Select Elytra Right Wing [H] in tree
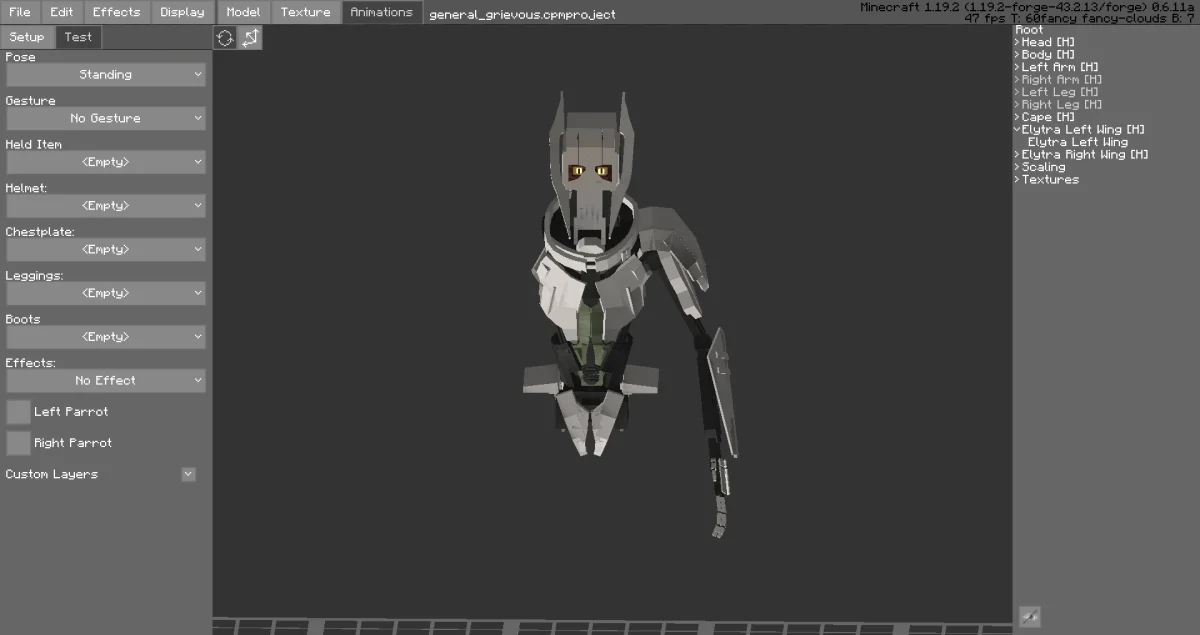The height and width of the screenshot is (635, 1200). pyautogui.click(x=1085, y=155)
